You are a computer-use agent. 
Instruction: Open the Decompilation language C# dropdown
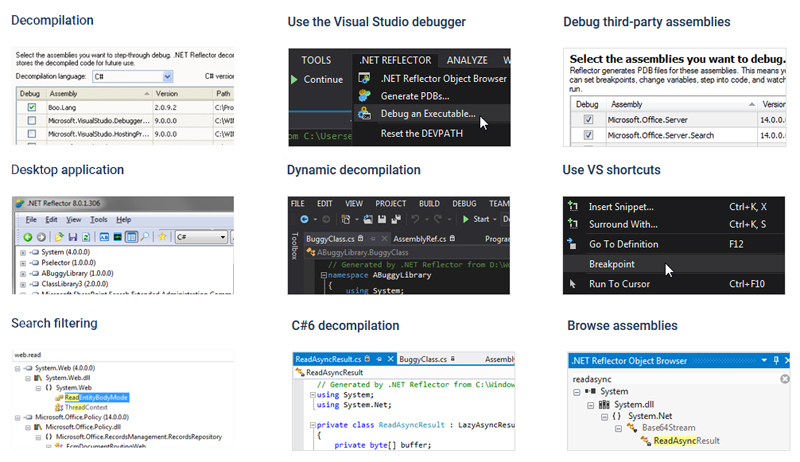[167, 76]
